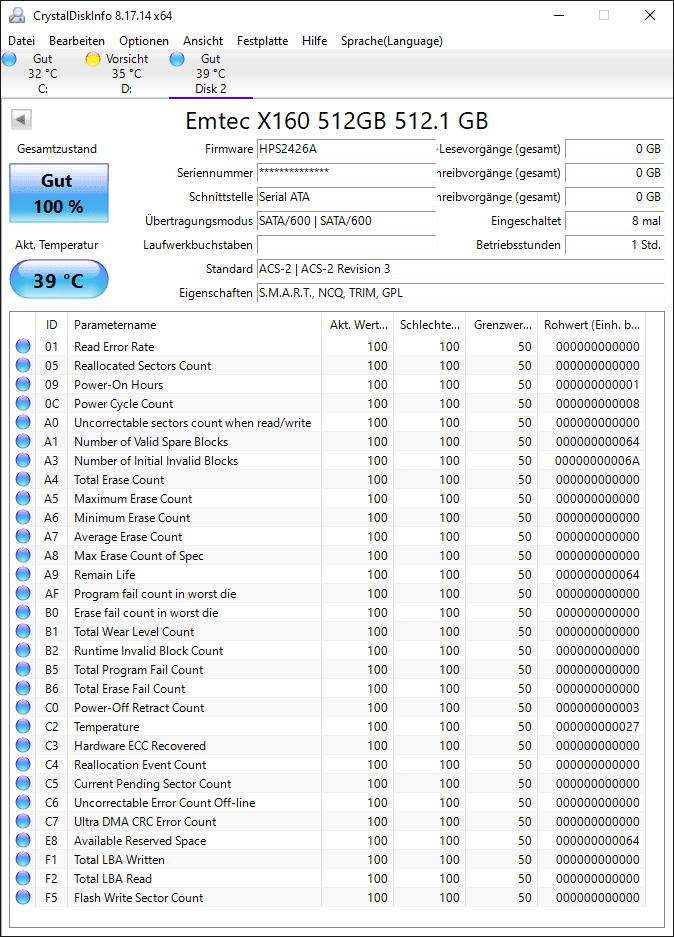Open the Festplatte menu
This screenshot has width=674, height=937.
(262, 41)
